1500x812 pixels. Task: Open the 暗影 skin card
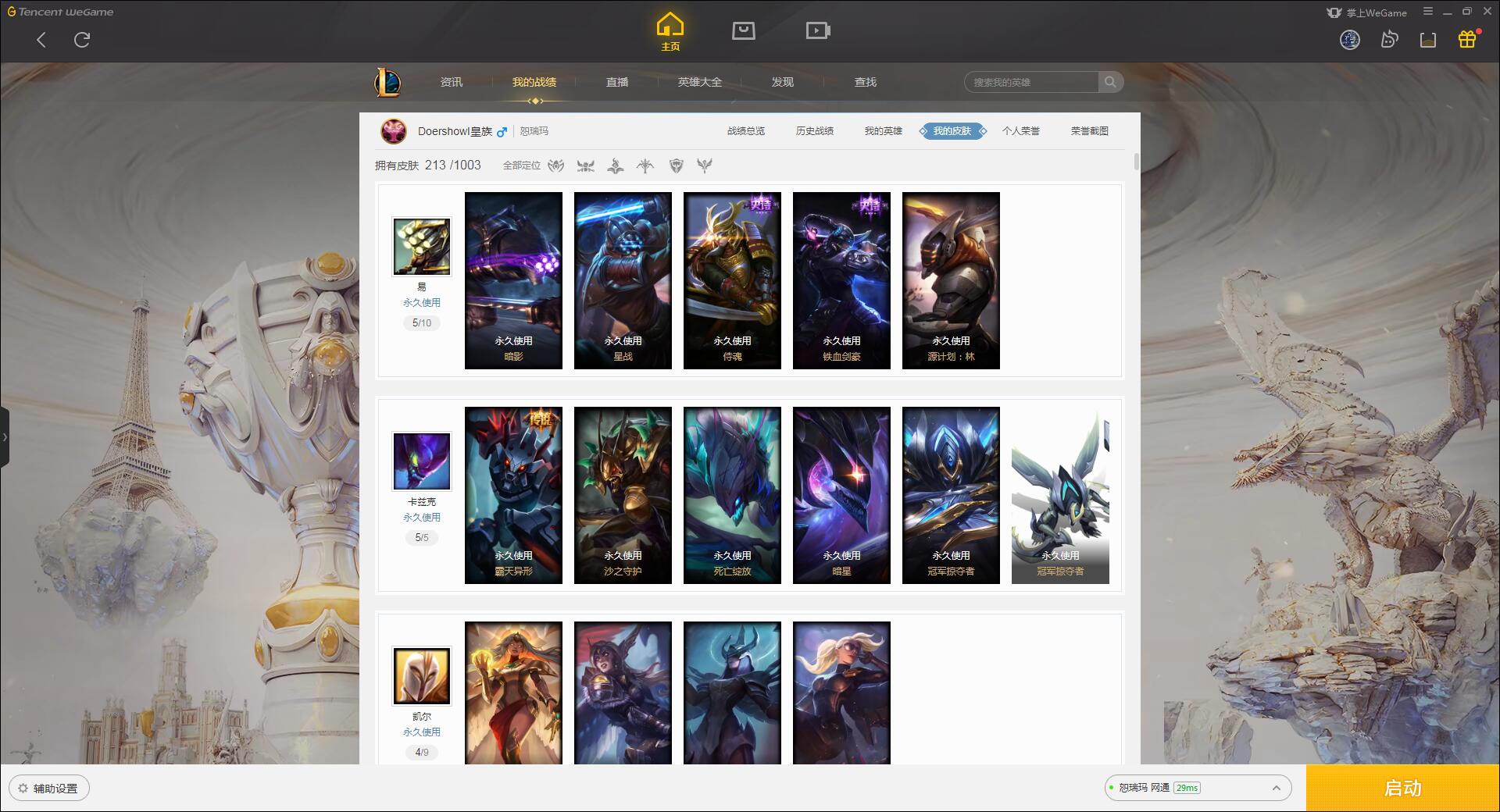coord(513,280)
